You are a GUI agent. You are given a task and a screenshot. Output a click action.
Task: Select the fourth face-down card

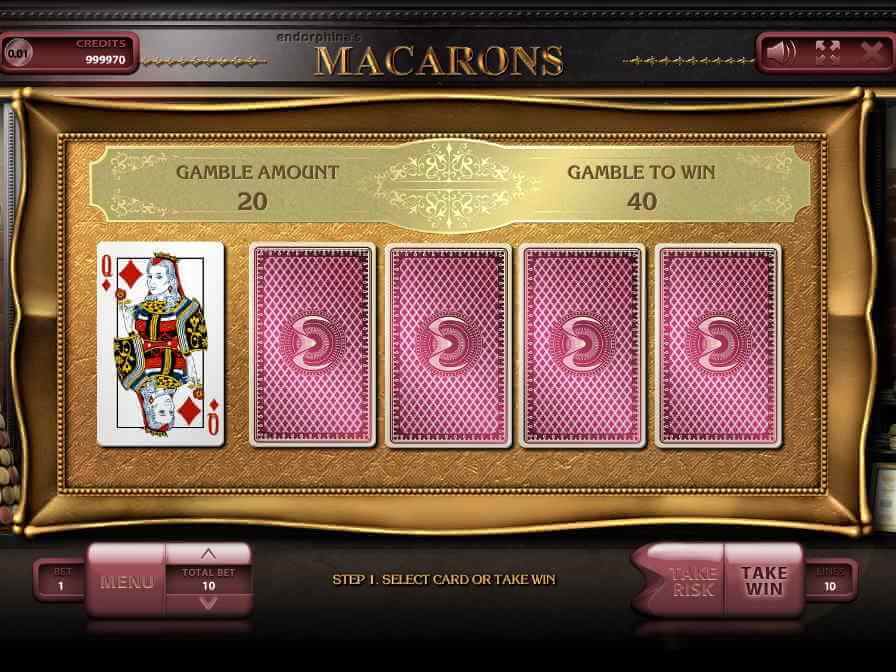point(718,345)
